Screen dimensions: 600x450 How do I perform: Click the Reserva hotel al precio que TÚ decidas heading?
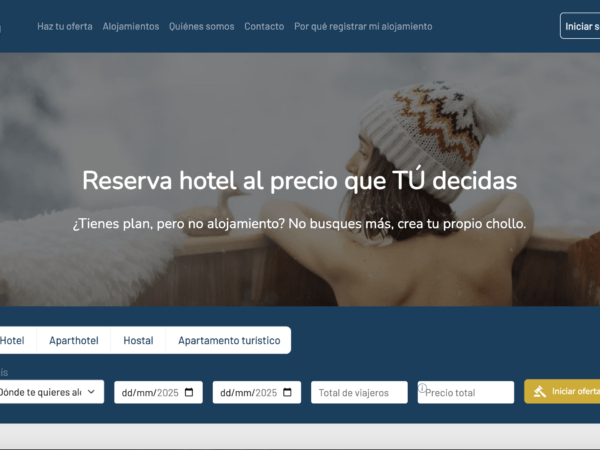pyautogui.click(x=300, y=181)
